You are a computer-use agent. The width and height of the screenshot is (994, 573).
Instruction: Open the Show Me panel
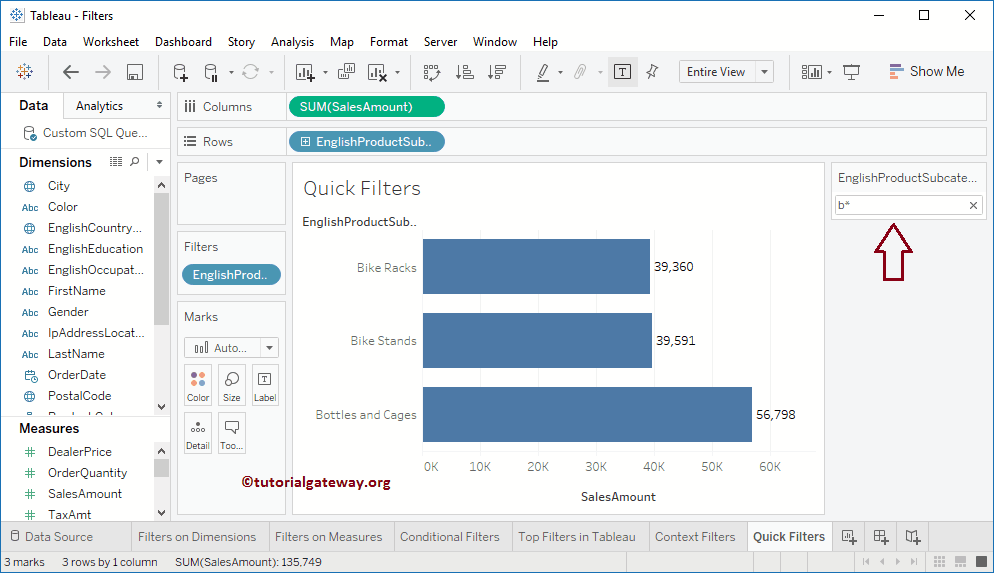[x=926, y=72]
